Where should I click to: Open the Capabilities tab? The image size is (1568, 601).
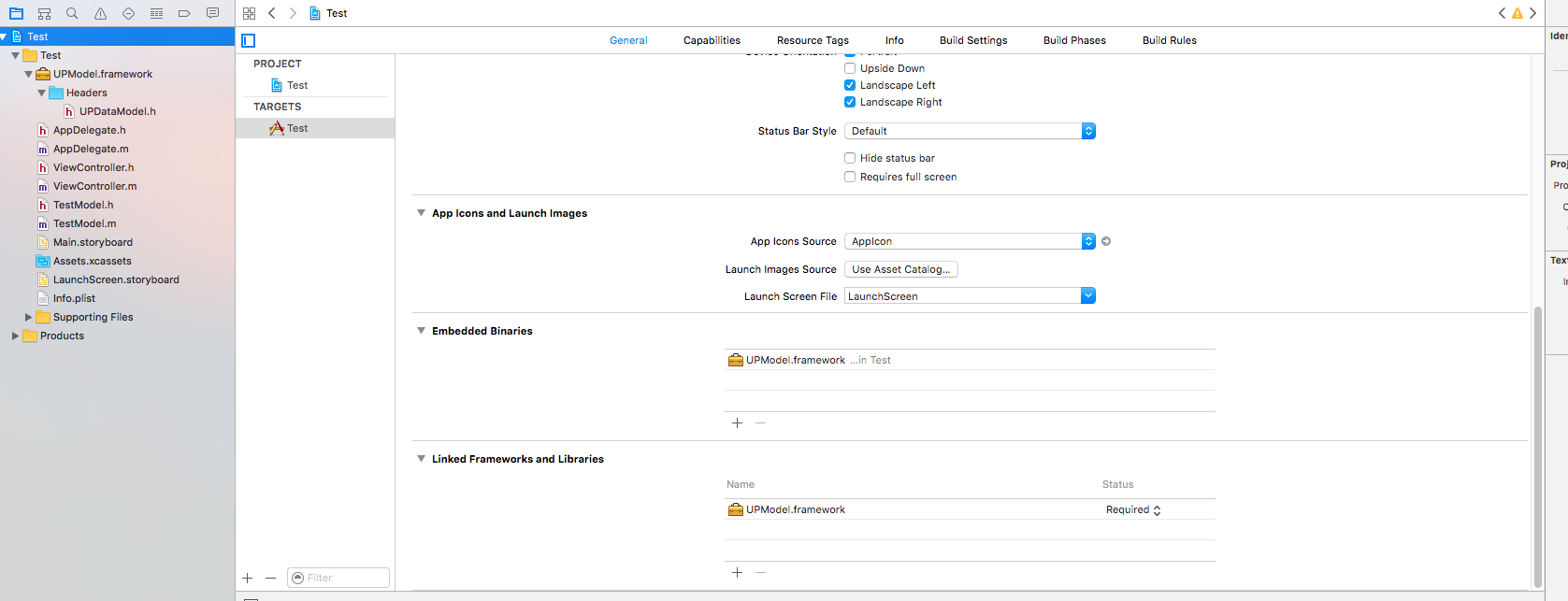[x=712, y=40]
